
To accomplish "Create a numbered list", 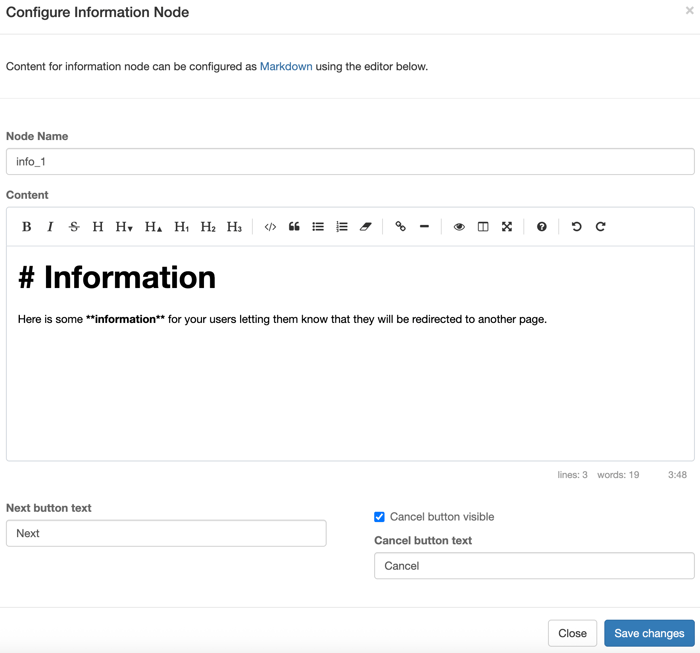I will point(342,227).
